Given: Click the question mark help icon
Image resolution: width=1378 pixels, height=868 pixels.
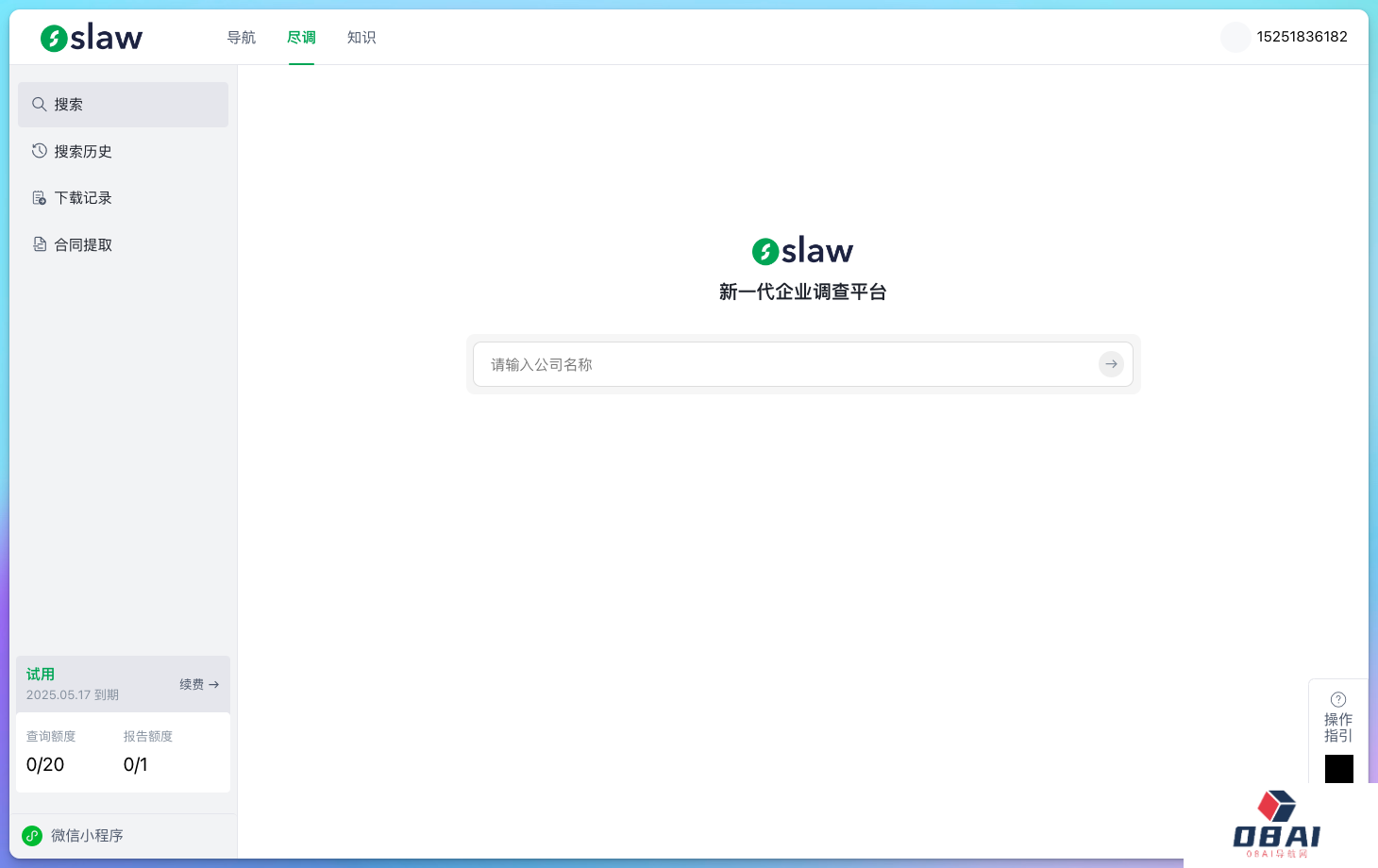Looking at the screenshot, I should pos(1337,699).
